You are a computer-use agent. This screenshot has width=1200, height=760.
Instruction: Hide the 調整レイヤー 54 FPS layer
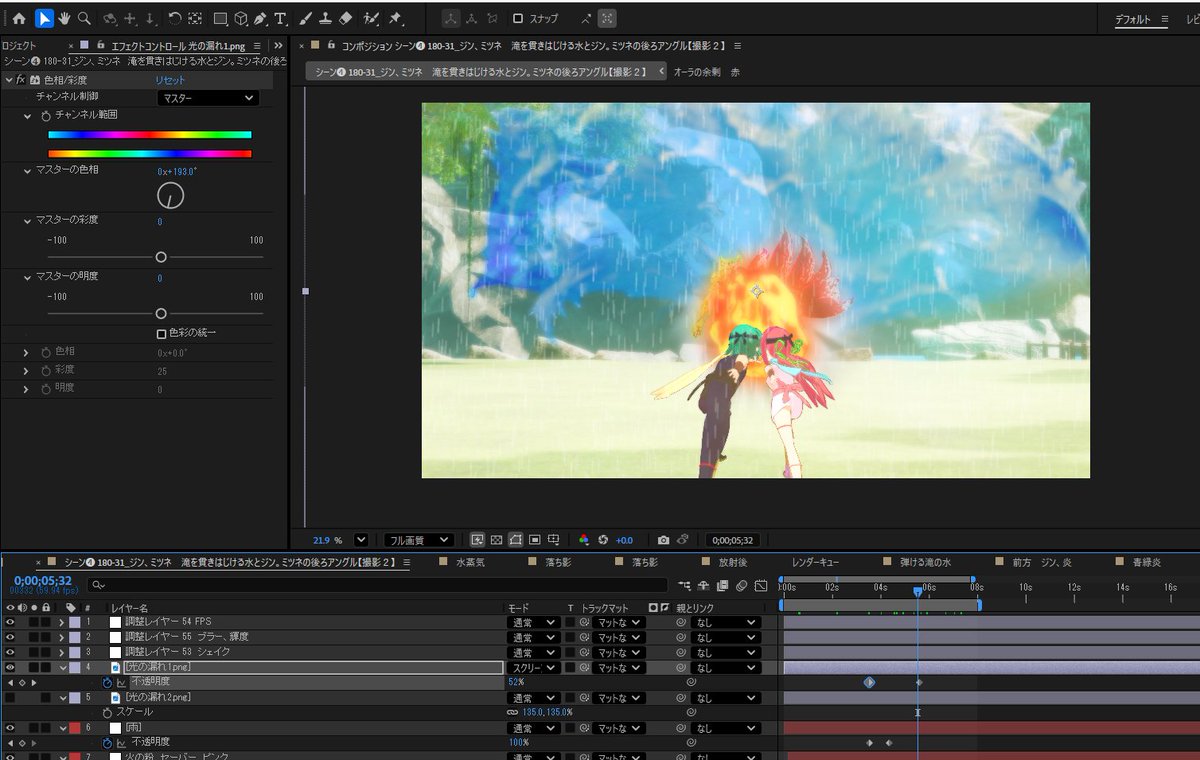8,624
